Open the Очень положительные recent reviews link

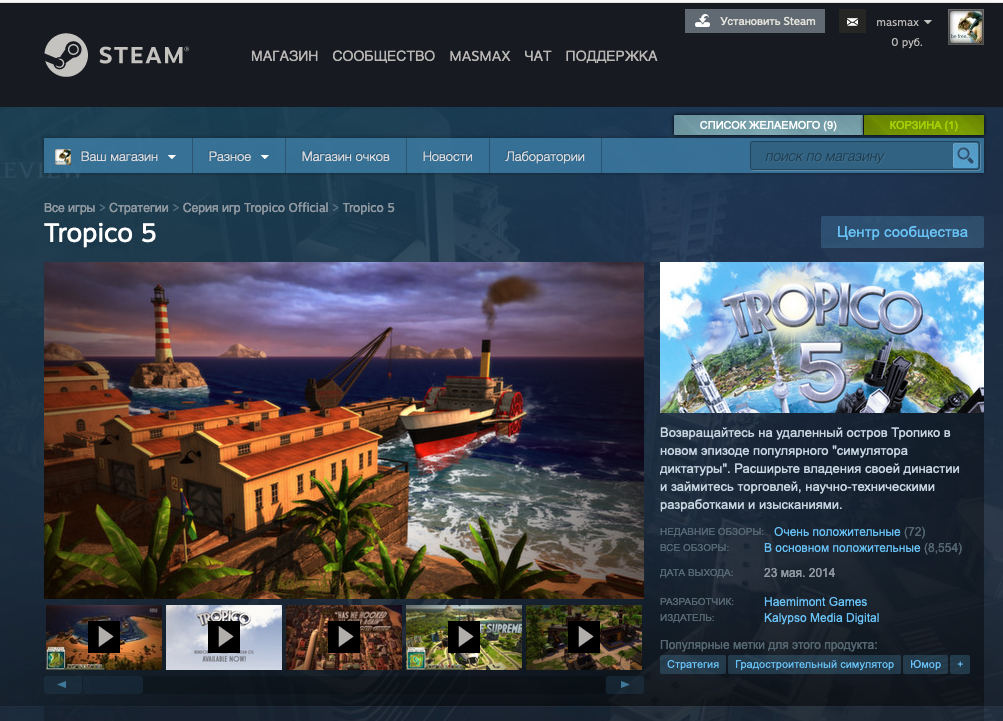pyautogui.click(x=837, y=532)
